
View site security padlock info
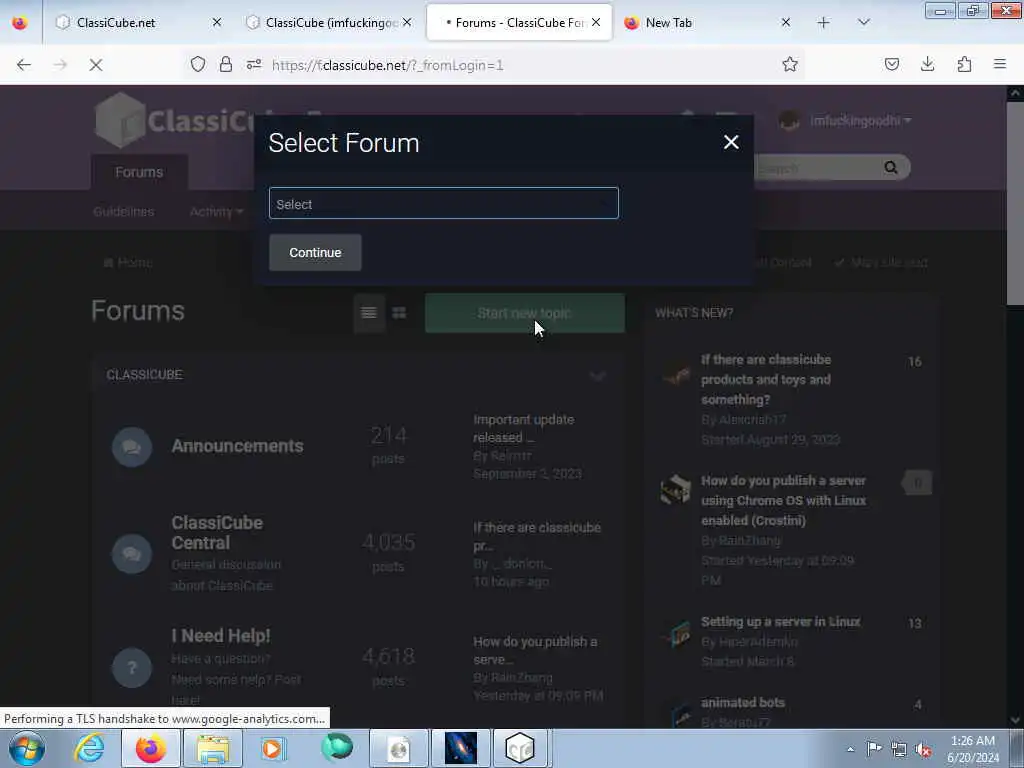tap(225, 64)
